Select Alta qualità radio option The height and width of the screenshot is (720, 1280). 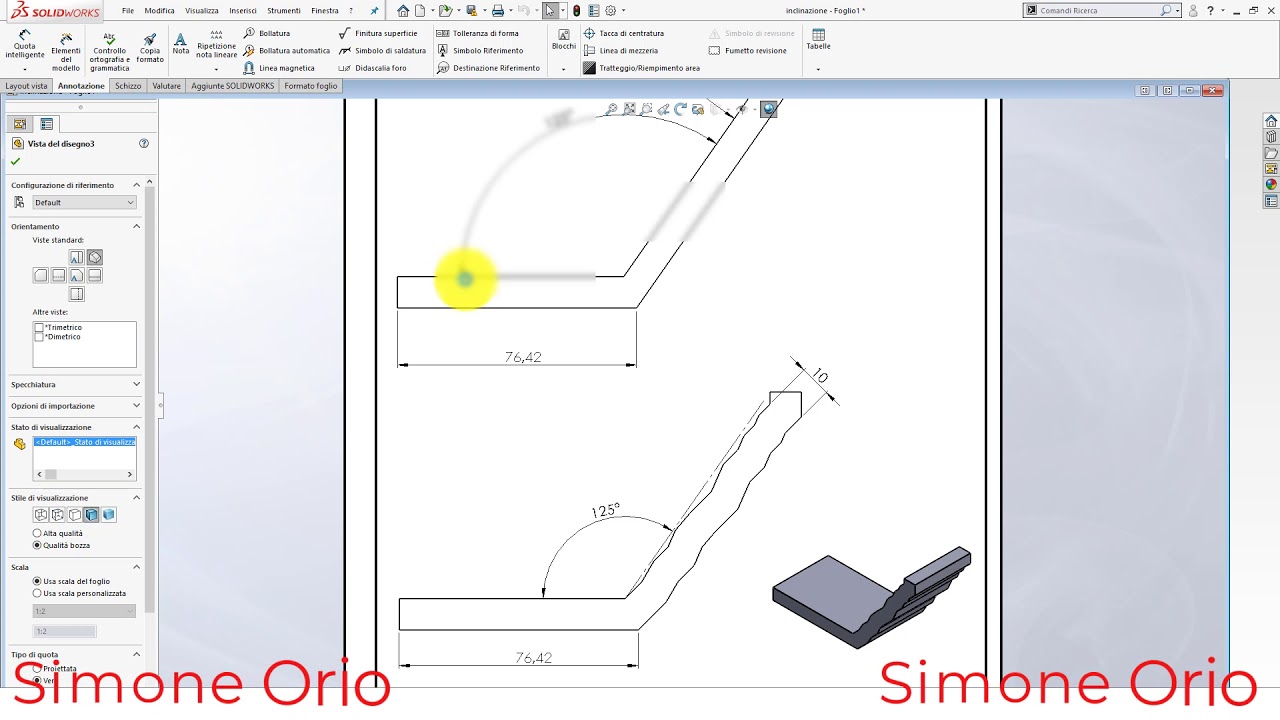coord(38,533)
